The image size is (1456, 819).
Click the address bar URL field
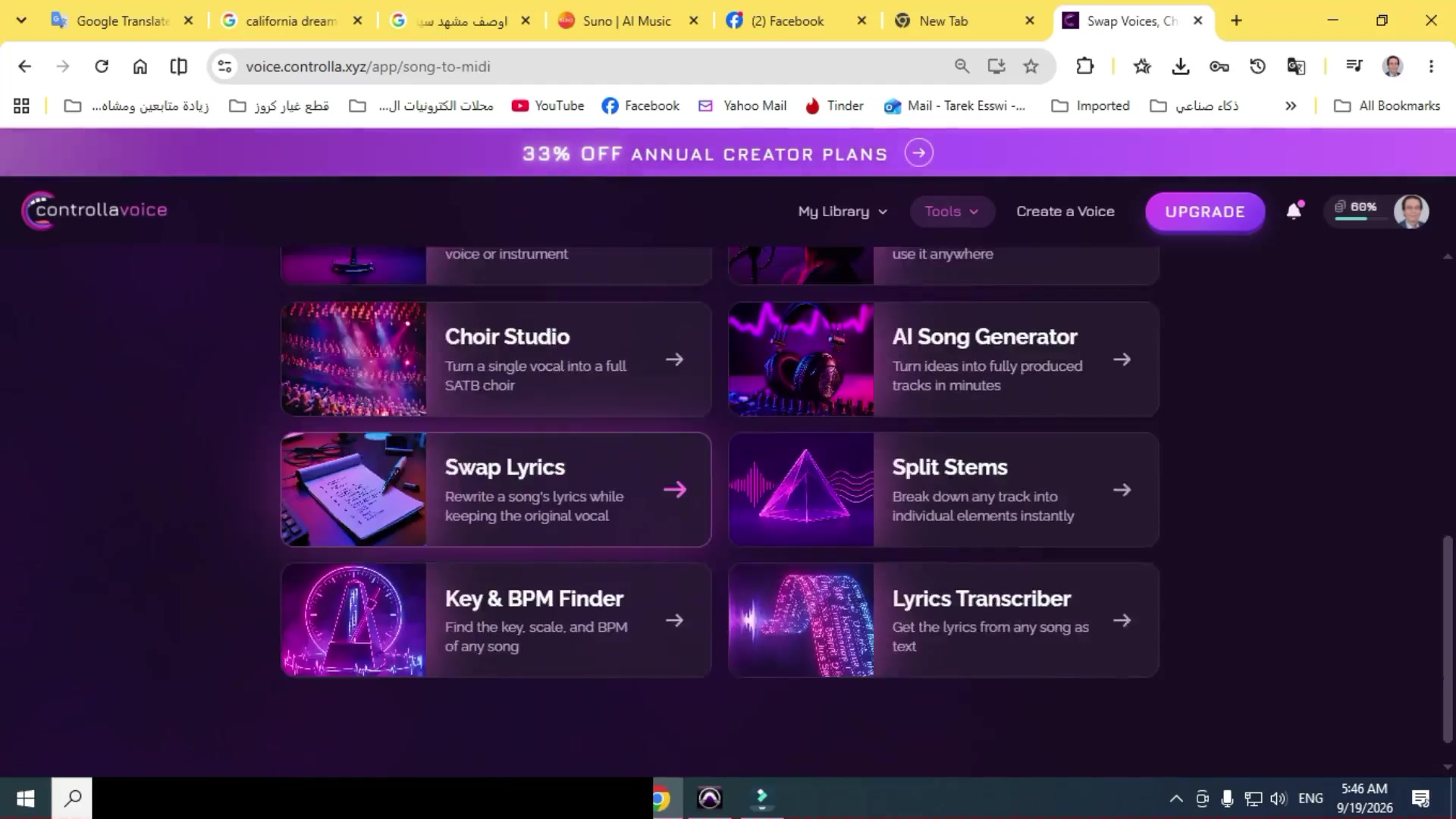pos(591,67)
